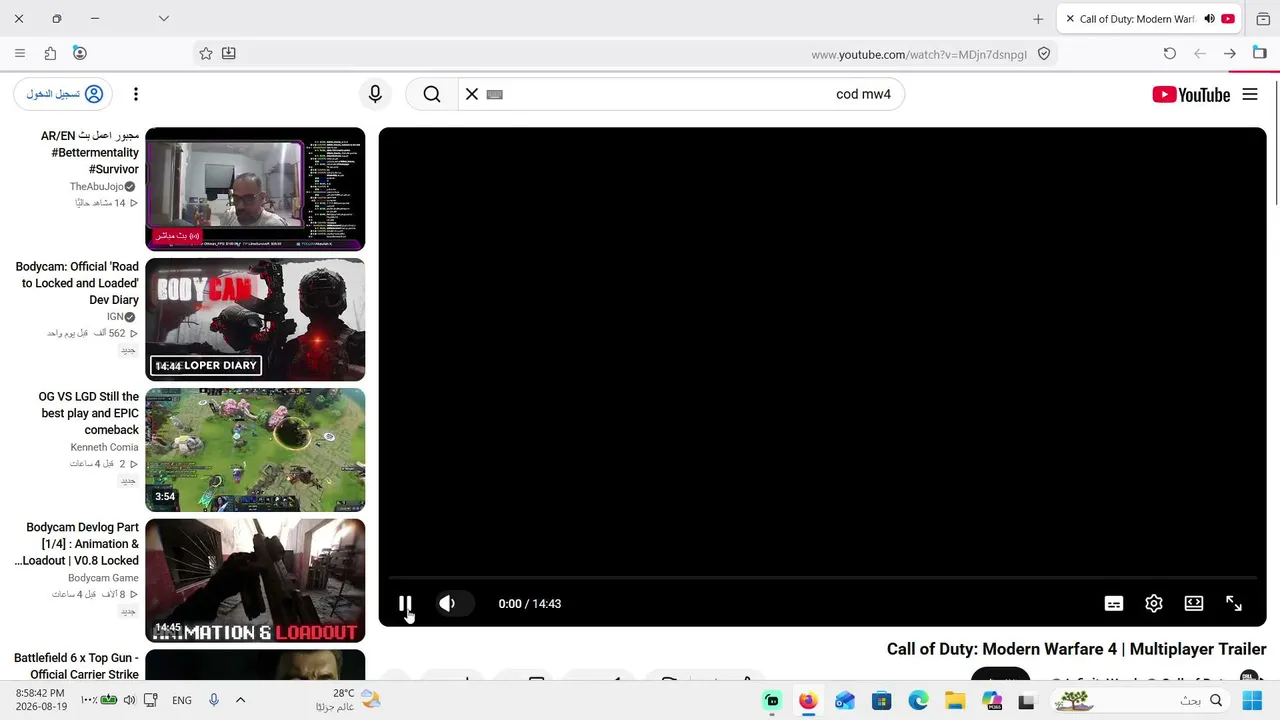Open the browser application menu
This screenshot has width=1280, height=720.
pos(20,53)
